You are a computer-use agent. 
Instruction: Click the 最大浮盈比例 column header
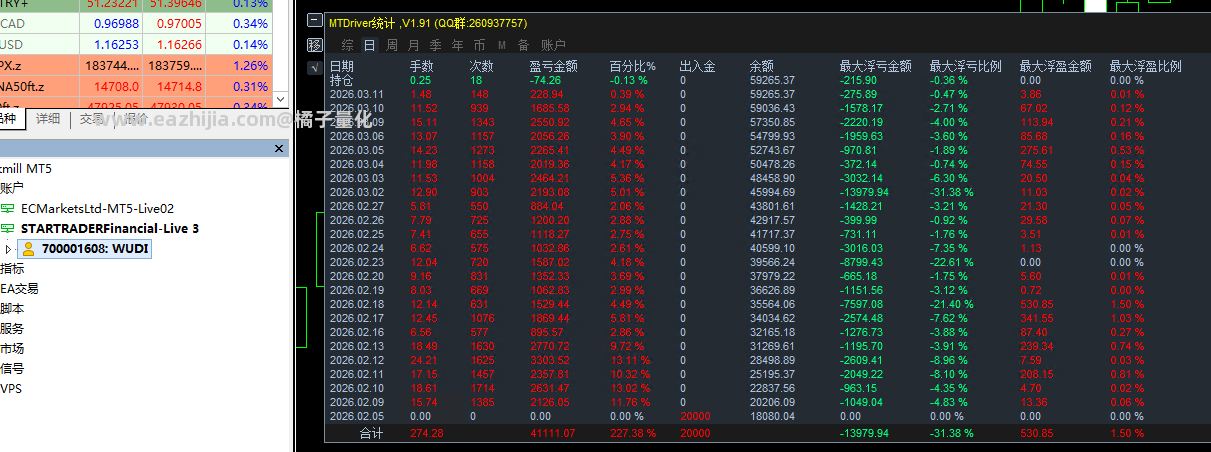[x=1145, y=67]
